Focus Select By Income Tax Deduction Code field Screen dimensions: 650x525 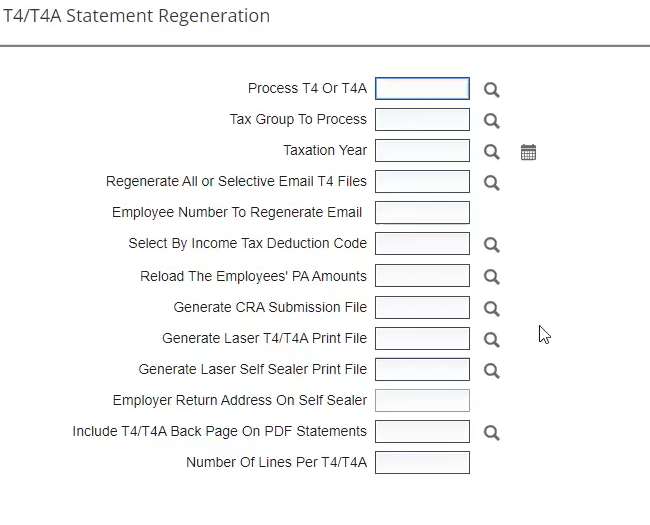tap(422, 244)
